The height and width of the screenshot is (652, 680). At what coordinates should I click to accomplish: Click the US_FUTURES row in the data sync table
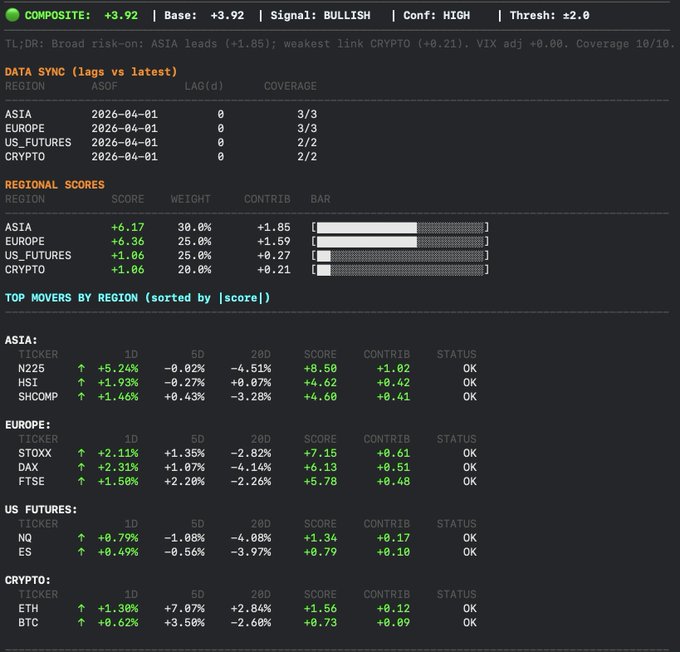(38, 142)
